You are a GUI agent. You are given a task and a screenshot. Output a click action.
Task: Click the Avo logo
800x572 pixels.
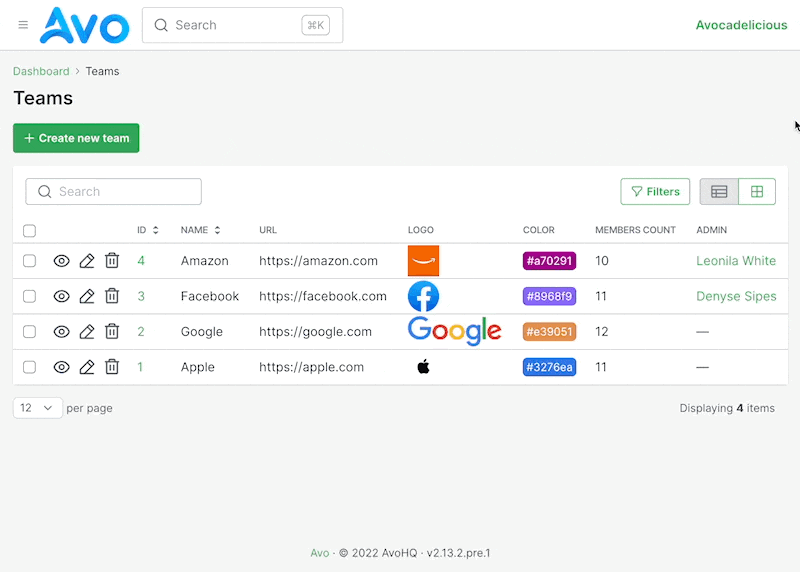point(85,25)
